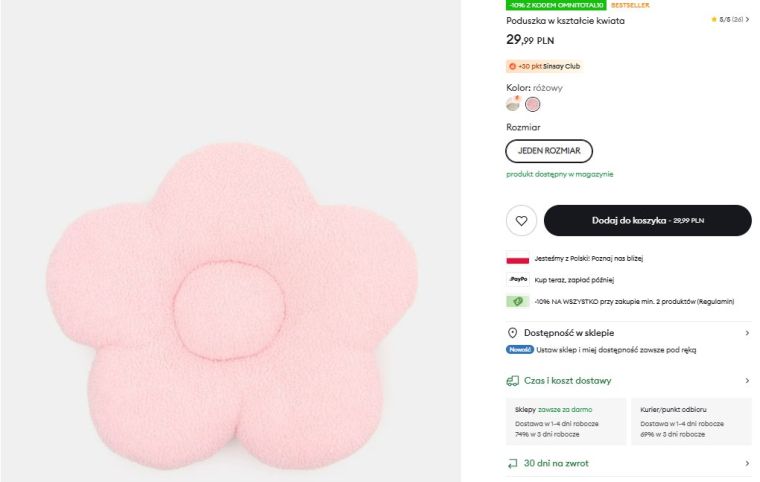The image size is (760, 482).
Task: Click the Sklepy zawsze za darmo delivery card
Action: coord(567,421)
